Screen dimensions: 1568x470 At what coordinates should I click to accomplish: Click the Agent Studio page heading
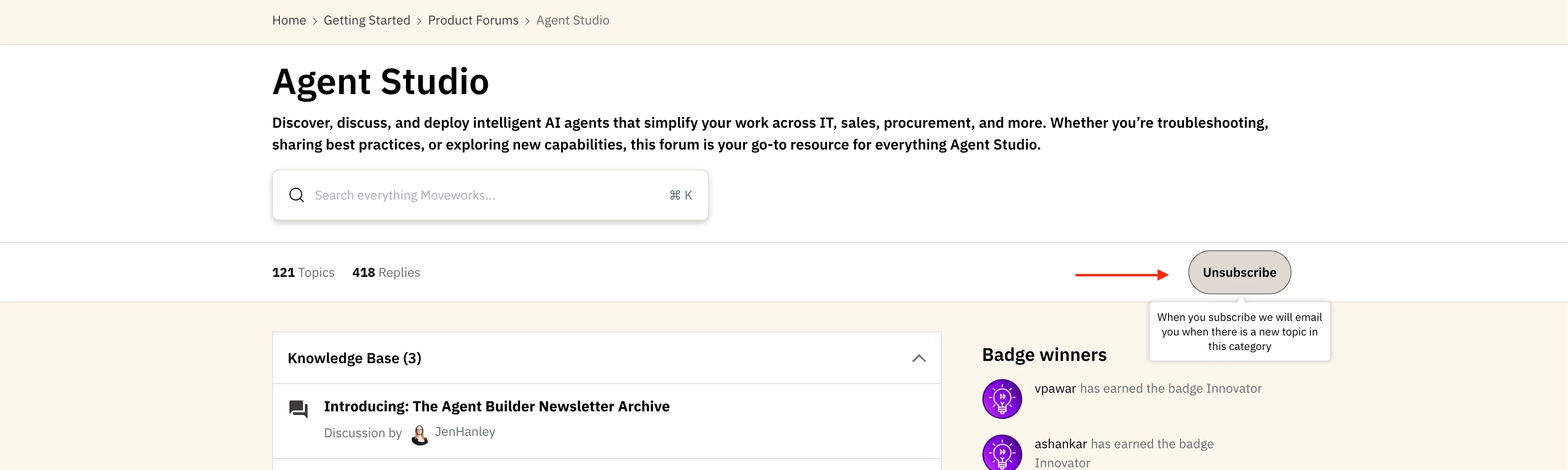(380, 81)
